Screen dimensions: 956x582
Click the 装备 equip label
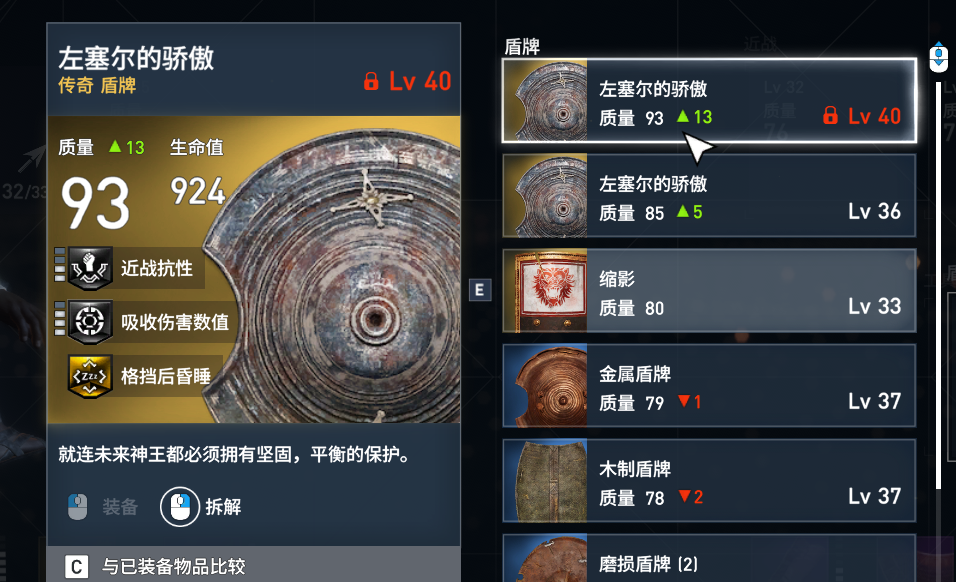click(x=120, y=506)
